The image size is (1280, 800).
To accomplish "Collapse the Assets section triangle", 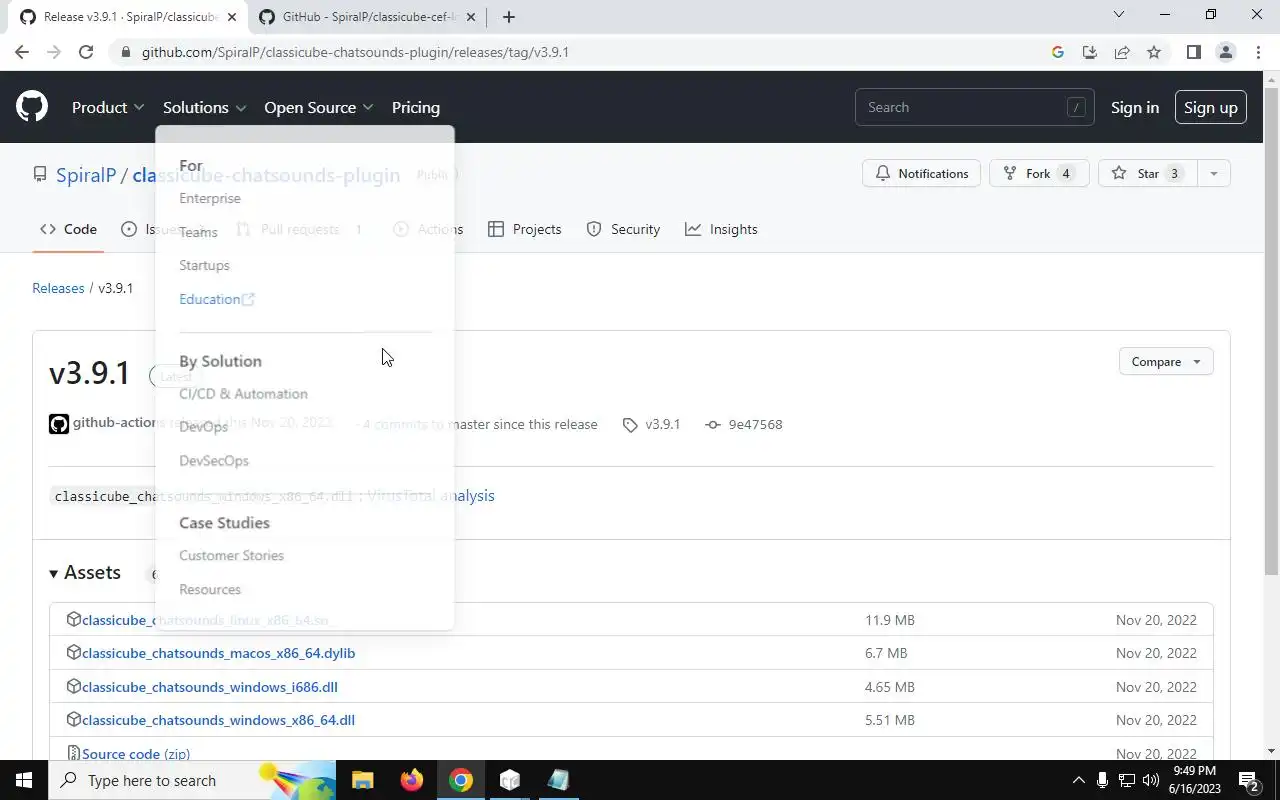I will 54,573.
